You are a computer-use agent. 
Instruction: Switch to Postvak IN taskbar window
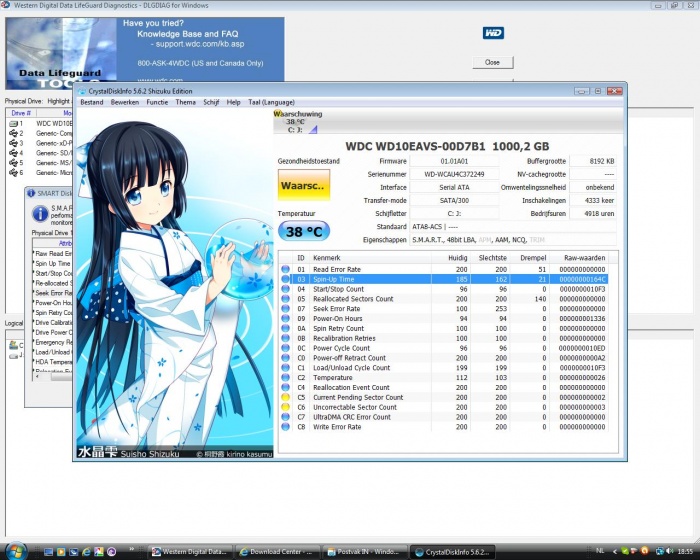(x=364, y=552)
